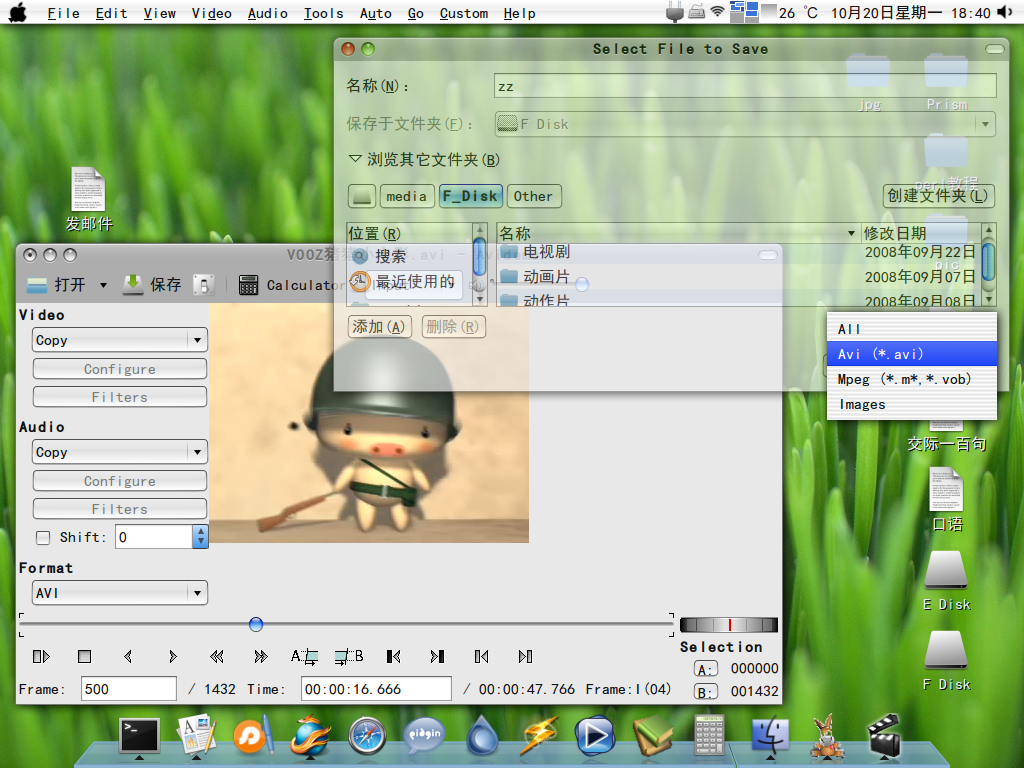Viewport: 1024px width, 768px height.
Task: Click the F_Disk path button
Action: pos(470,196)
